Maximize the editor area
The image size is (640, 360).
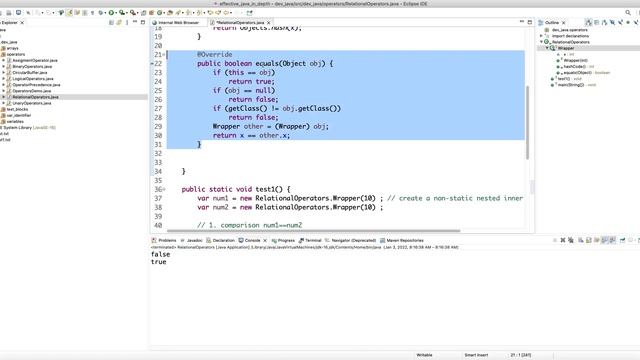click(x=530, y=22)
